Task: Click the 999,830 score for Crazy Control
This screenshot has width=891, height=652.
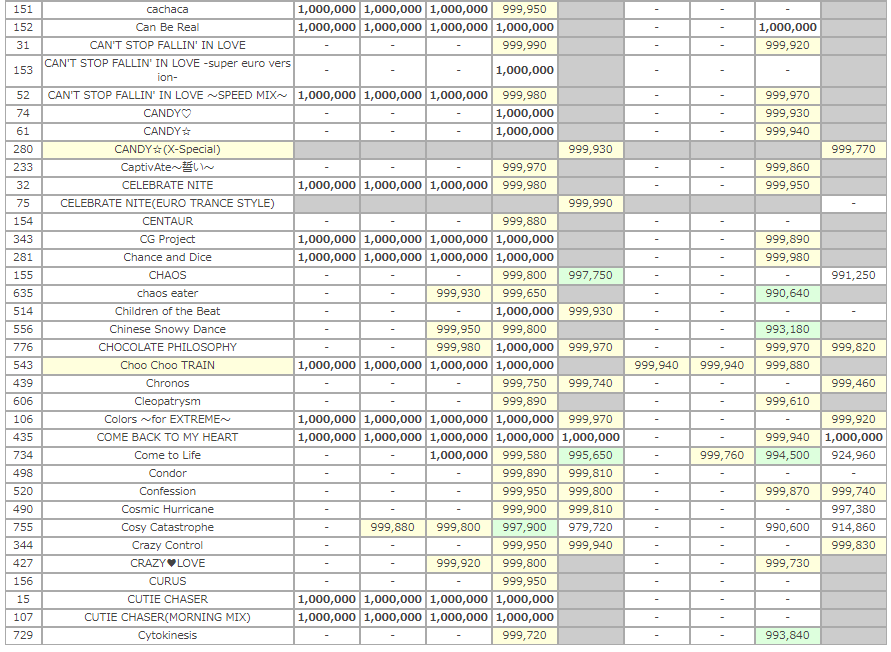Action: click(853, 545)
